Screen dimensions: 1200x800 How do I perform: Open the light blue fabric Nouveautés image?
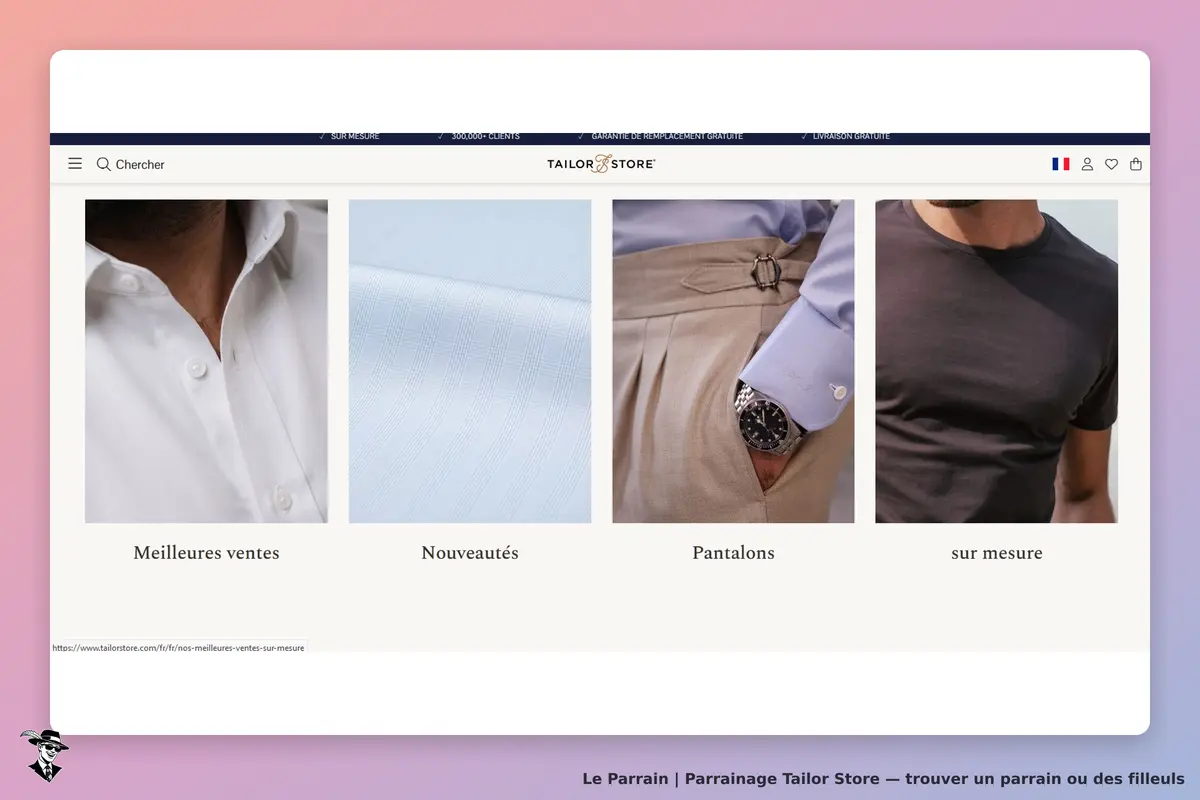pos(470,361)
